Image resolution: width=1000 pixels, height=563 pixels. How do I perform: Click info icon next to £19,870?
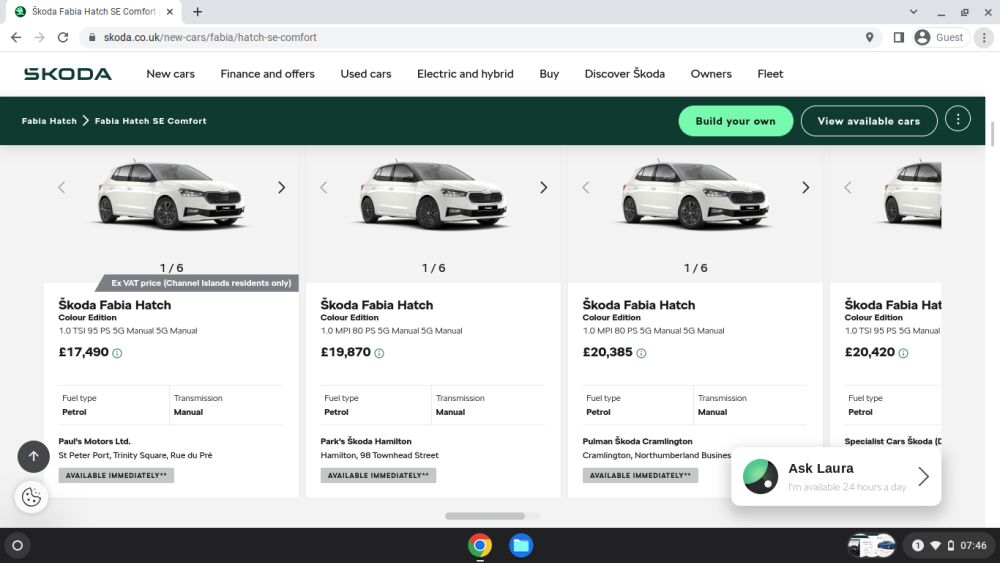click(x=379, y=353)
